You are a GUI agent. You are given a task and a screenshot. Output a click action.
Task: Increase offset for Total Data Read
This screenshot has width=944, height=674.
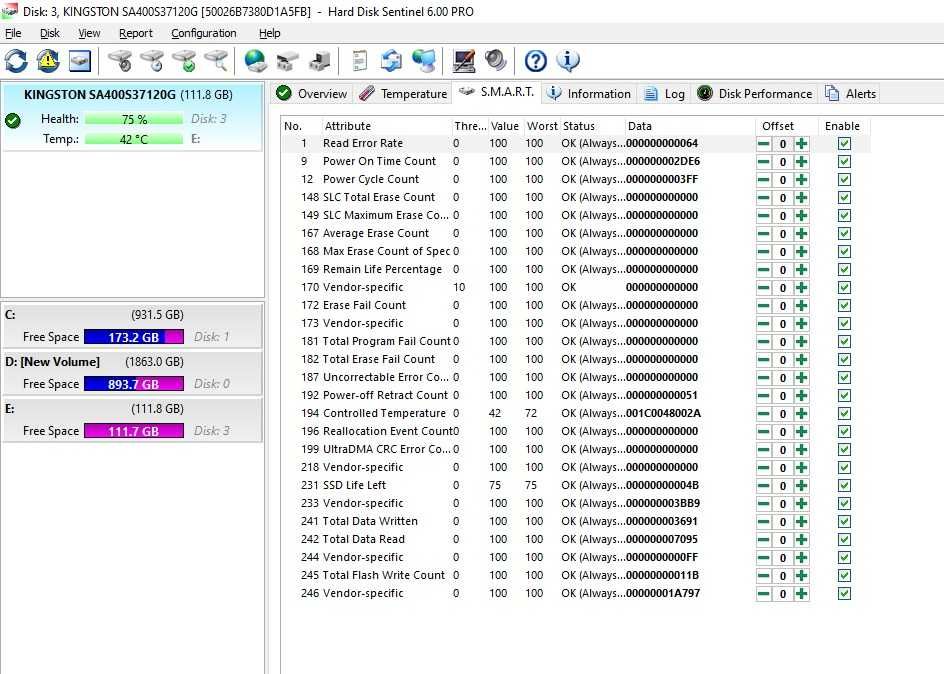click(x=801, y=540)
